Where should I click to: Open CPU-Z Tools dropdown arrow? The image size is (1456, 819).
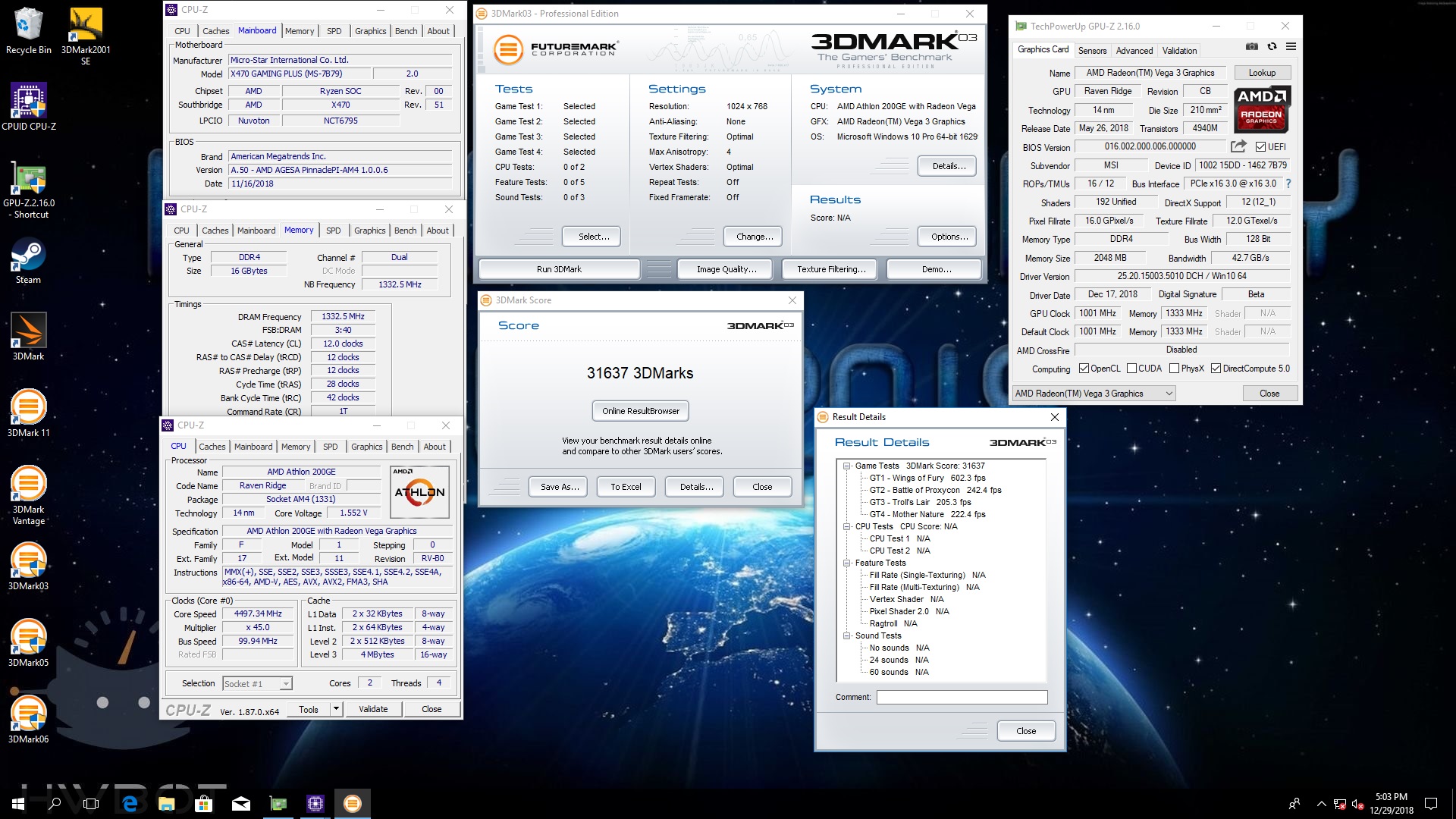(336, 709)
